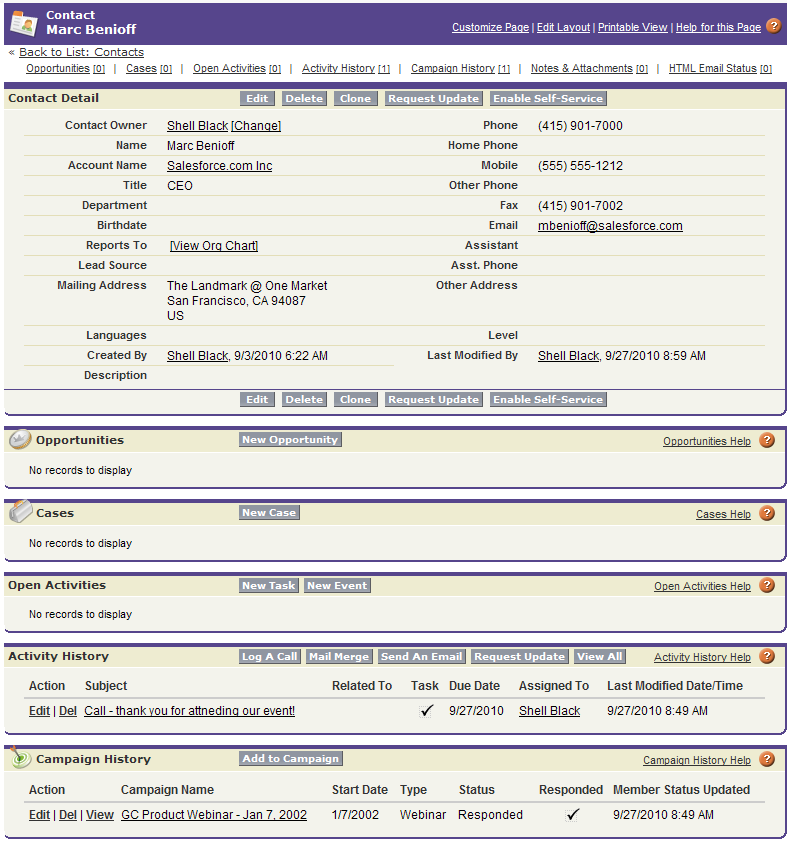This screenshot has width=787, height=844.
Task: Jump to the HTML Email Status [0] link
Action: click(720, 68)
